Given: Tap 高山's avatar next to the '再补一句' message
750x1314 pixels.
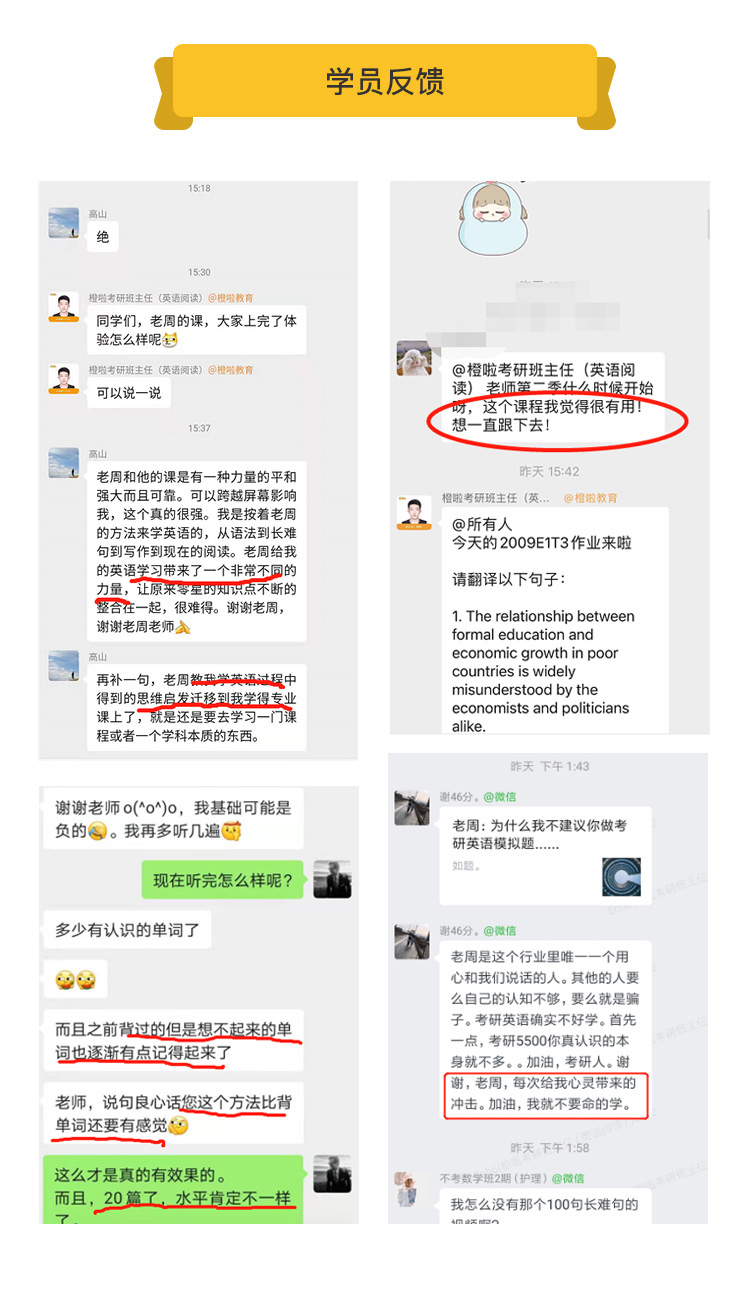Looking at the screenshot, I should (x=63, y=665).
